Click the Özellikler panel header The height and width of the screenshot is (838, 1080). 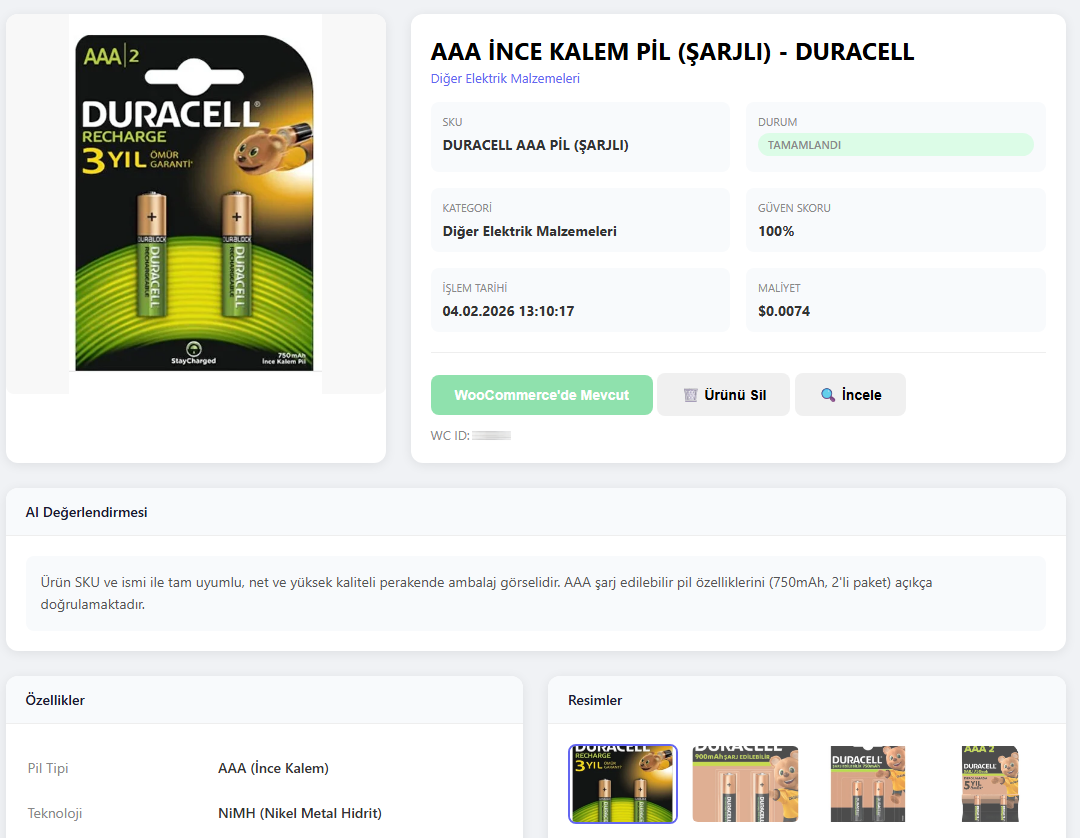click(x=55, y=700)
